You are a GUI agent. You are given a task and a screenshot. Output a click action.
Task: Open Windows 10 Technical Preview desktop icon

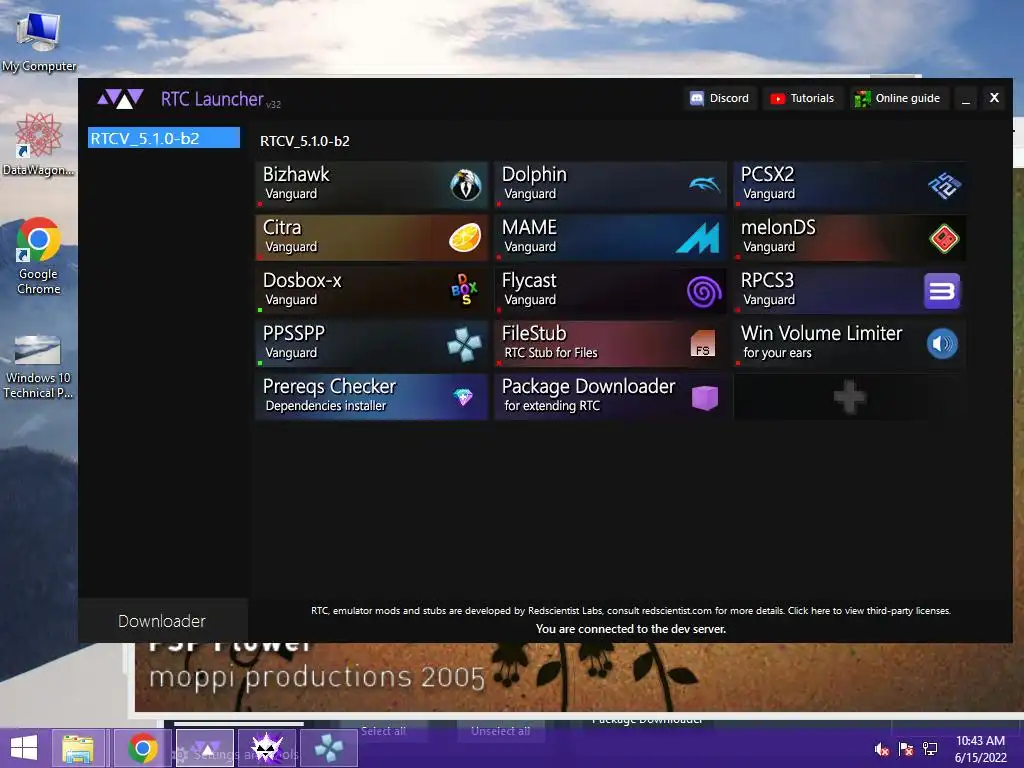[38, 367]
